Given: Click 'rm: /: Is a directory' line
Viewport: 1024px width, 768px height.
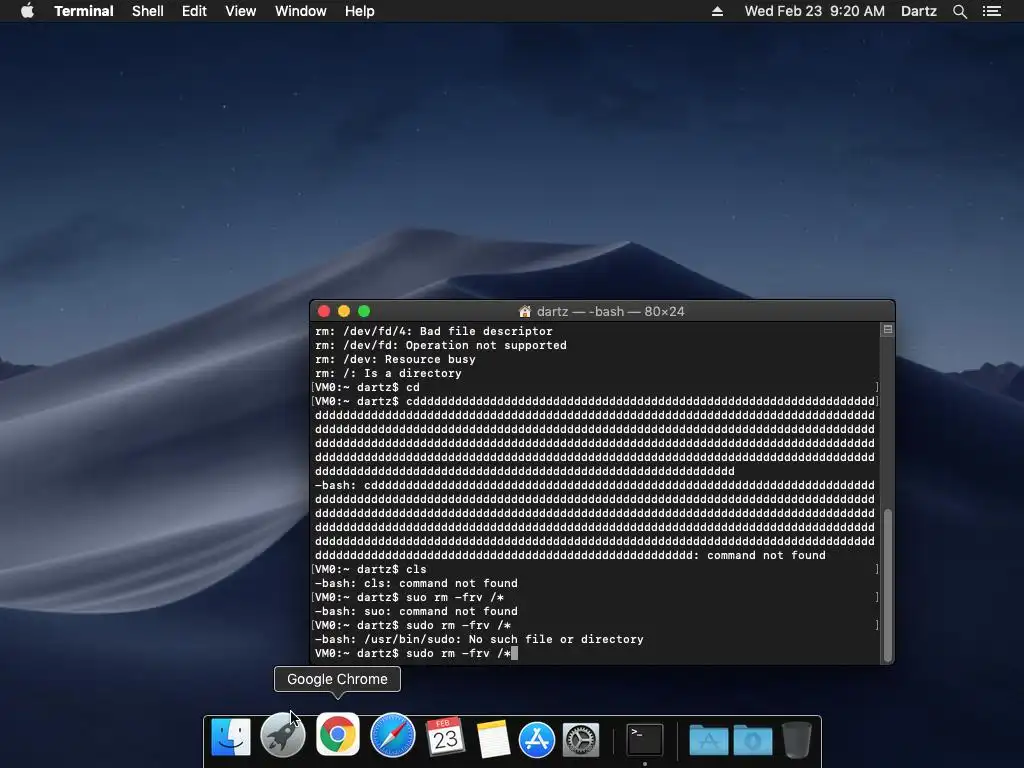Looking at the screenshot, I should (x=388, y=374).
